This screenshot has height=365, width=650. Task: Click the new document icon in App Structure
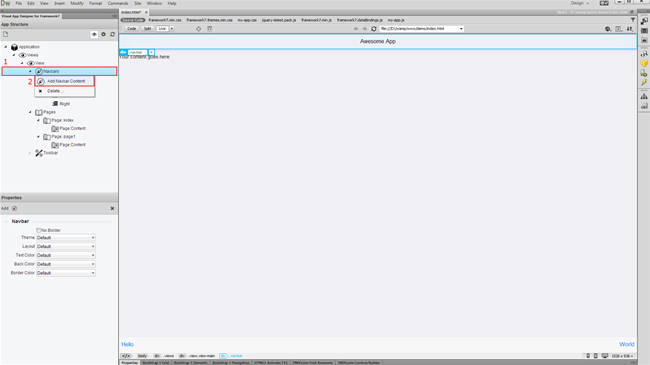(5, 34)
